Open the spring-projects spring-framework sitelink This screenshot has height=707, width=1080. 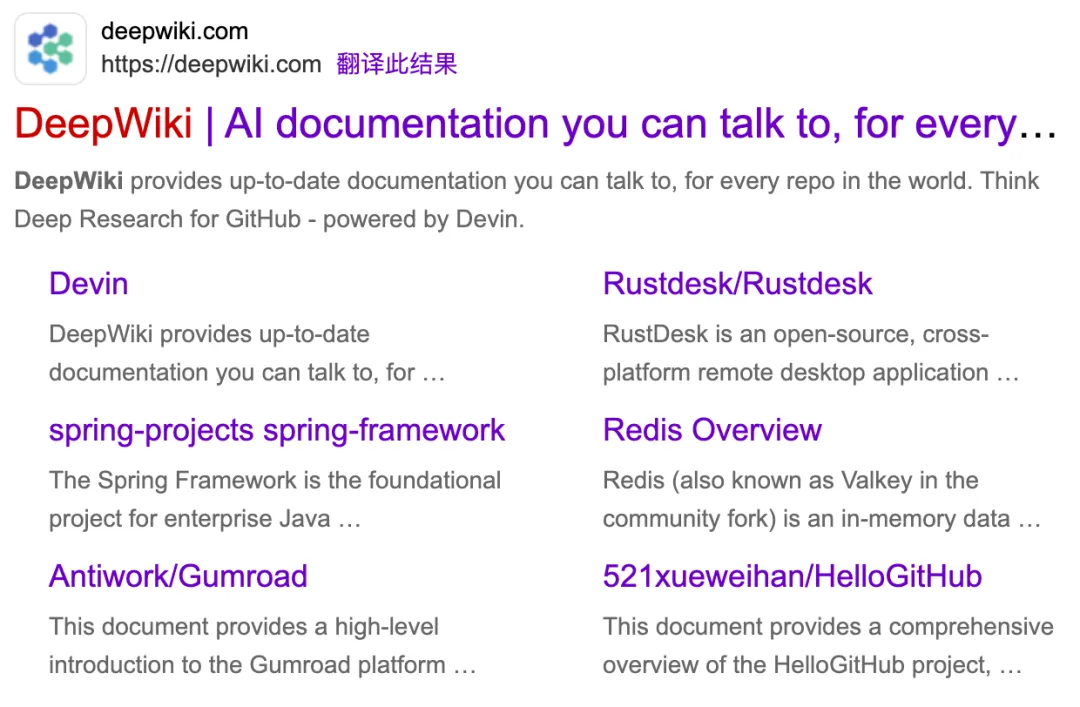coord(277,431)
